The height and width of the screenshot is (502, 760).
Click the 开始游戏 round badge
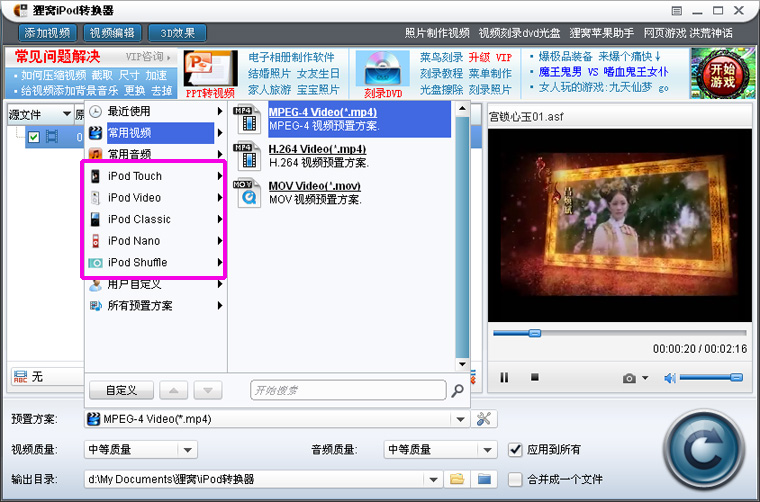click(x=722, y=74)
